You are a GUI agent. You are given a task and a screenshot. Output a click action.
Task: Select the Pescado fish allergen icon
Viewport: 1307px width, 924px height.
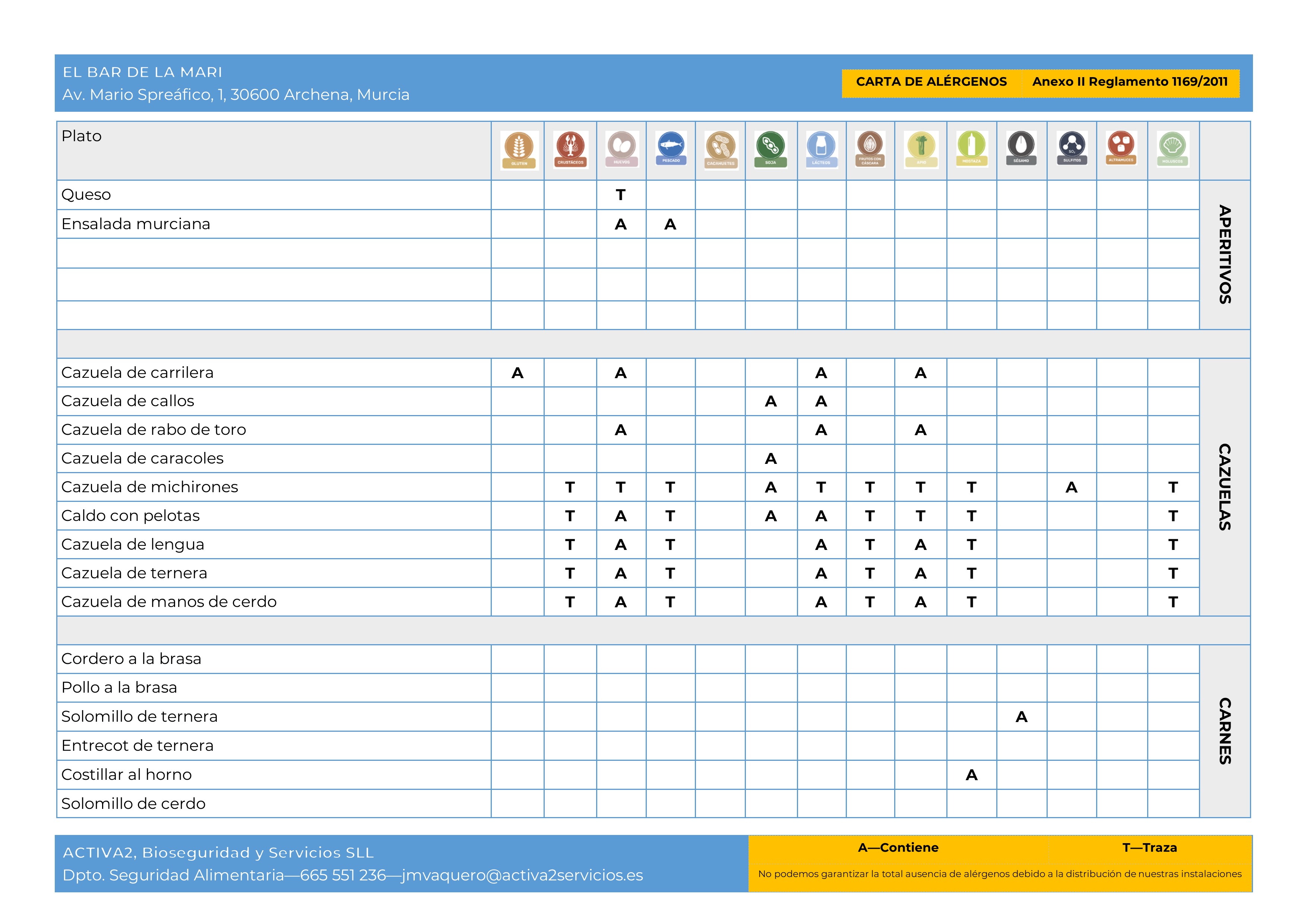coord(671,149)
